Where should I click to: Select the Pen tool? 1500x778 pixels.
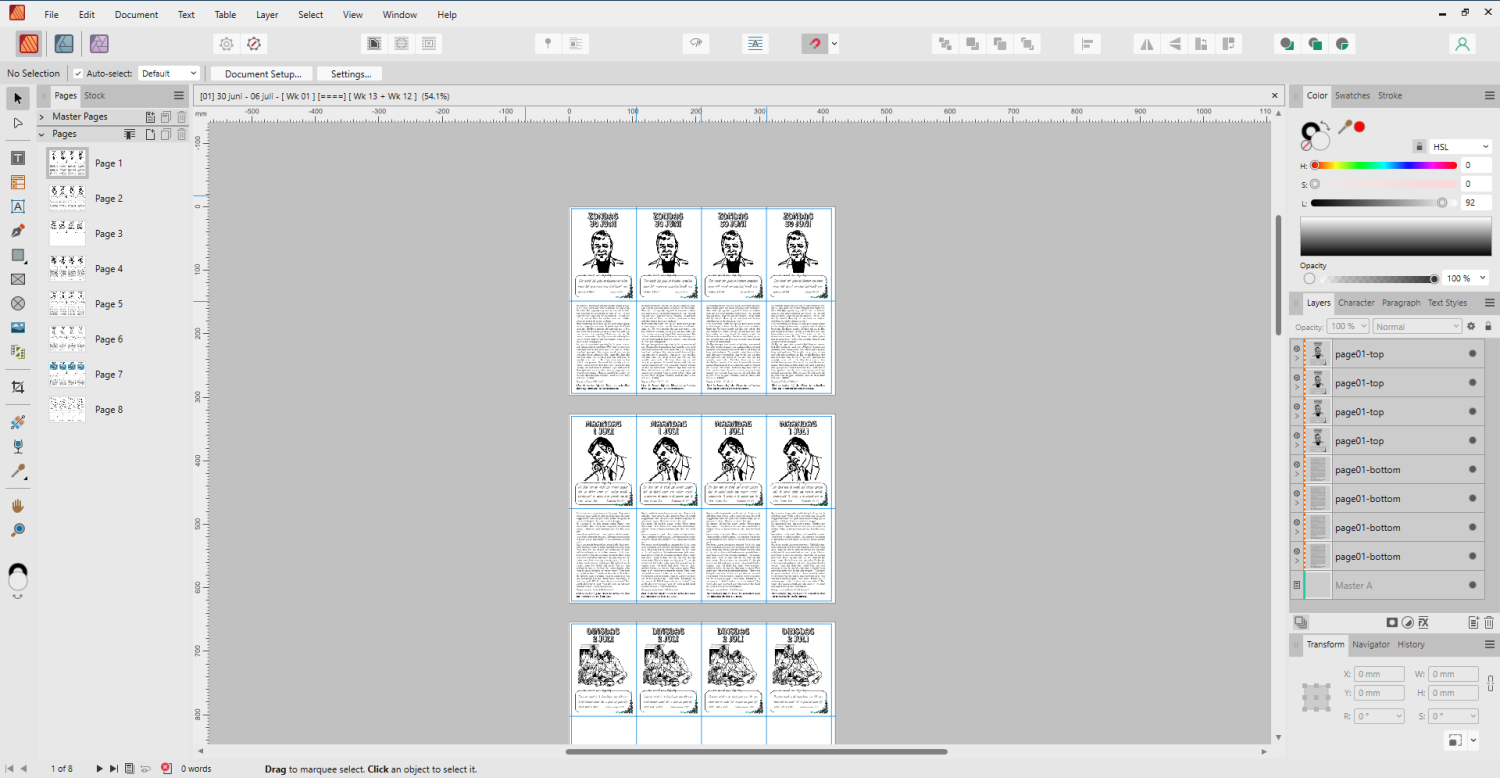[x=17, y=231]
